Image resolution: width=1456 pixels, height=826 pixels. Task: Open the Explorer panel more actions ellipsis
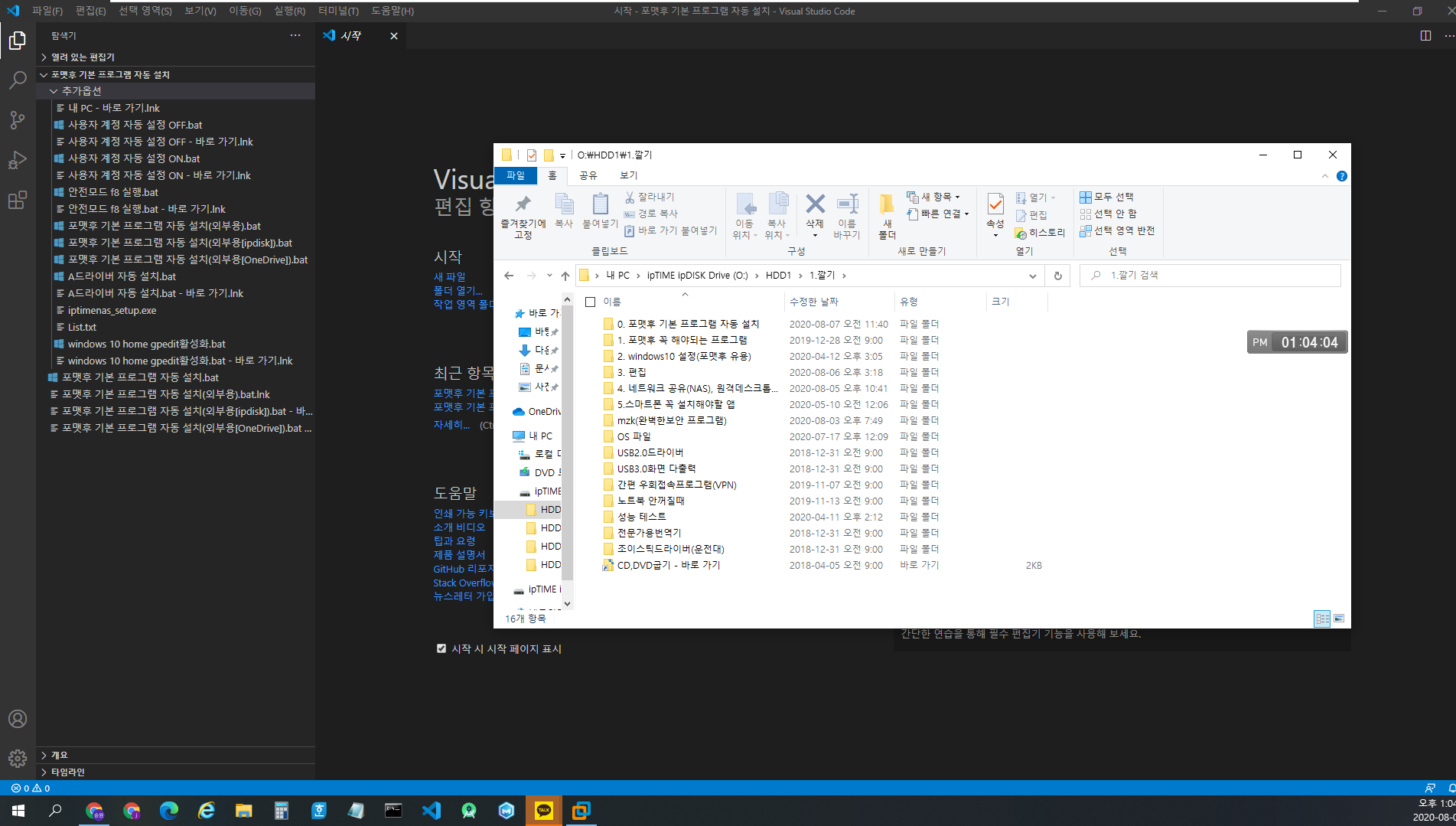(x=295, y=36)
